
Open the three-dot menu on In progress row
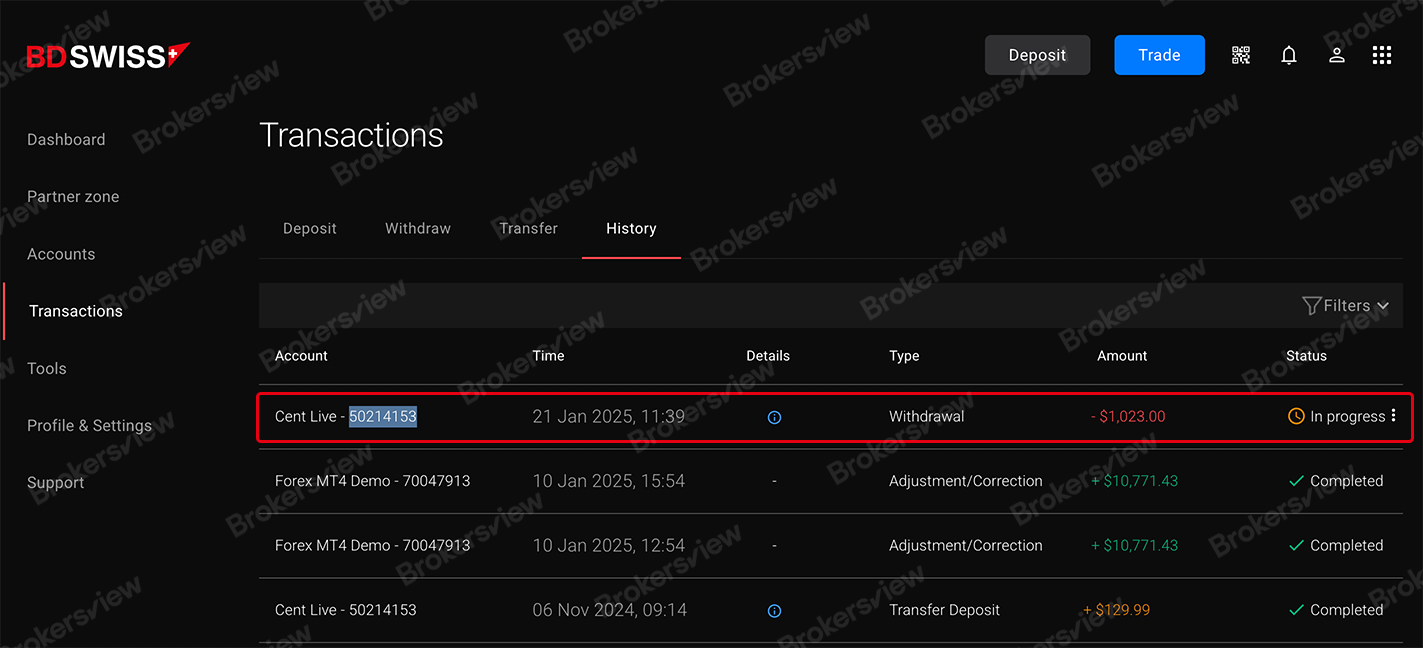pyautogui.click(x=1394, y=416)
